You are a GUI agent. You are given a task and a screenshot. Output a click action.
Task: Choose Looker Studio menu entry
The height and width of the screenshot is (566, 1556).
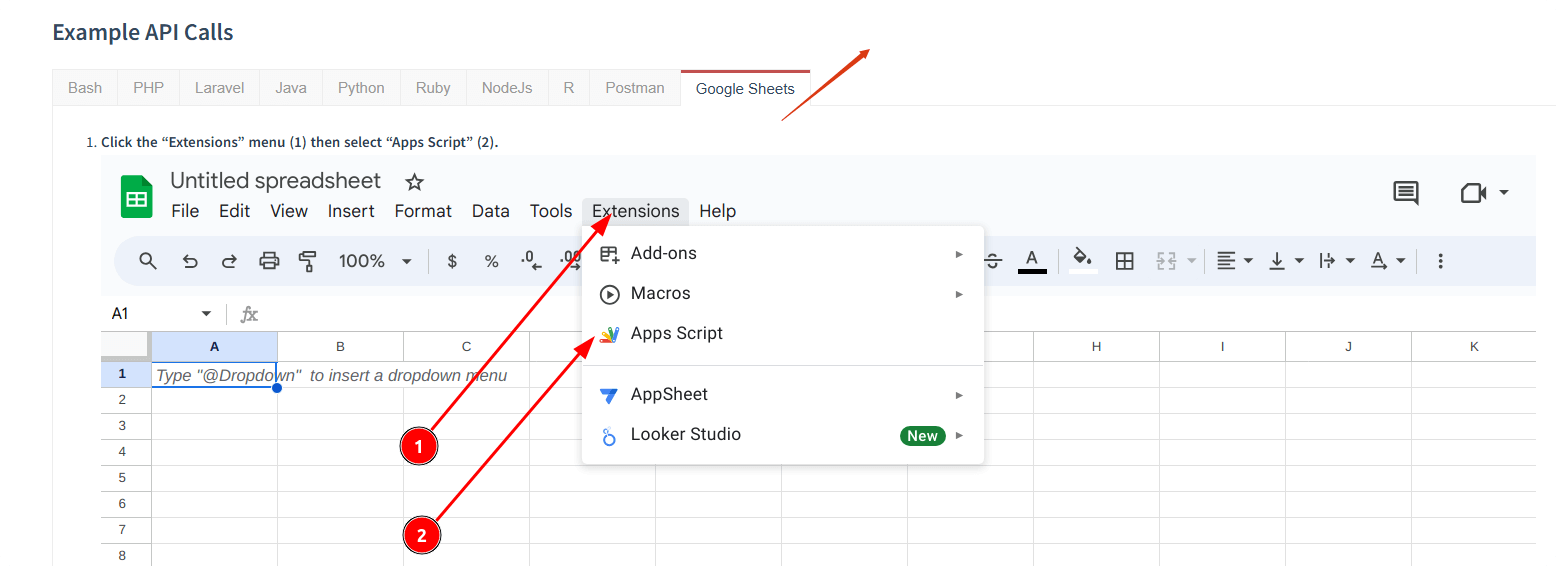pos(783,435)
